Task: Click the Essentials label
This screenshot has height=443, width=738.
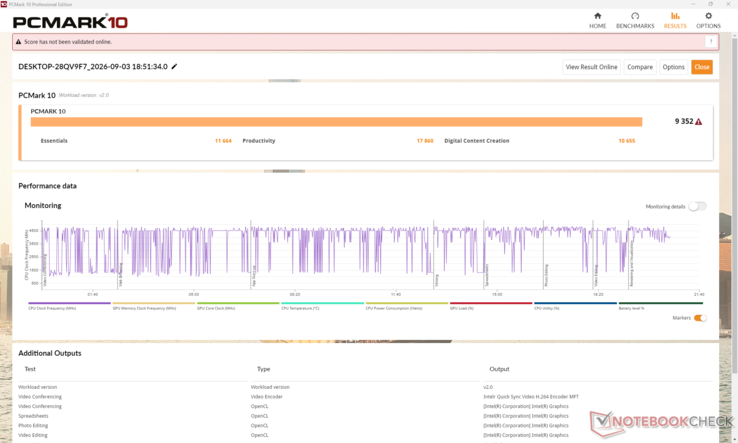Action: [x=54, y=141]
